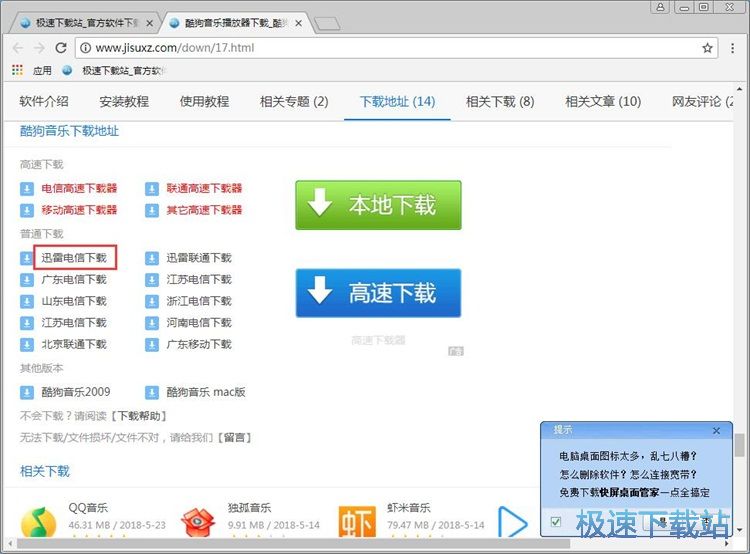This screenshot has height=554, width=750.
Task: Click the 迅雷电信下载 link
Action: [74, 258]
